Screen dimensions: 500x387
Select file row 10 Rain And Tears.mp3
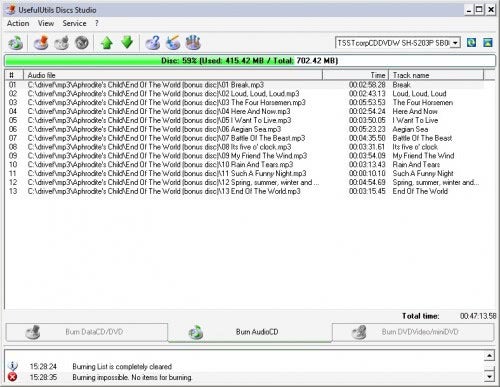245,165
